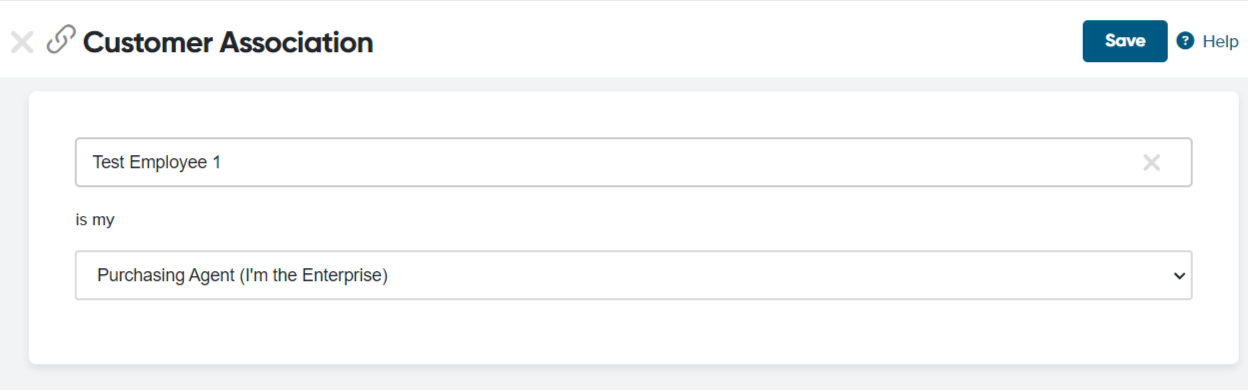Click the chain link icon beside the title
Viewport: 1248px width, 390px height.
pos(61,40)
